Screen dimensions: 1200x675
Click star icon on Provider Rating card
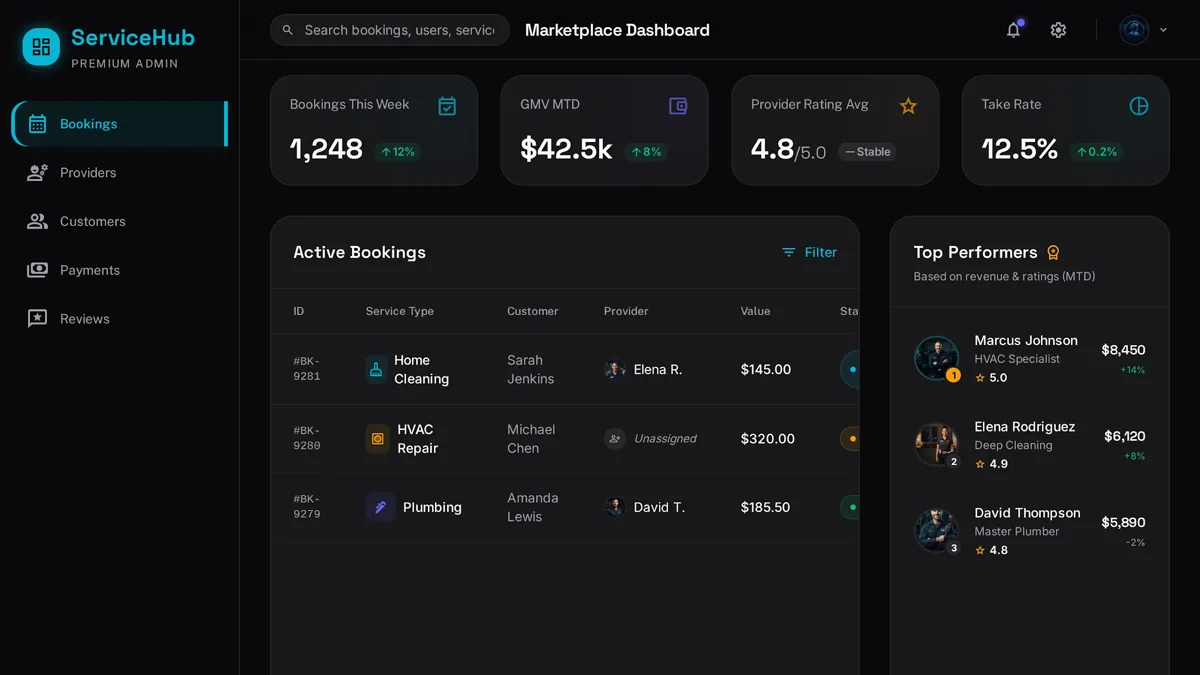point(908,106)
